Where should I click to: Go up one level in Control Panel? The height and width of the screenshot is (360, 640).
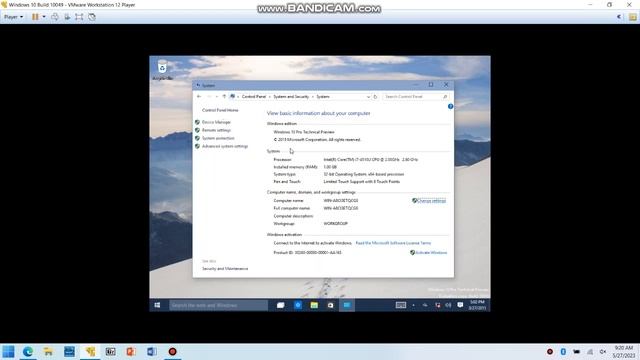(224, 97)
